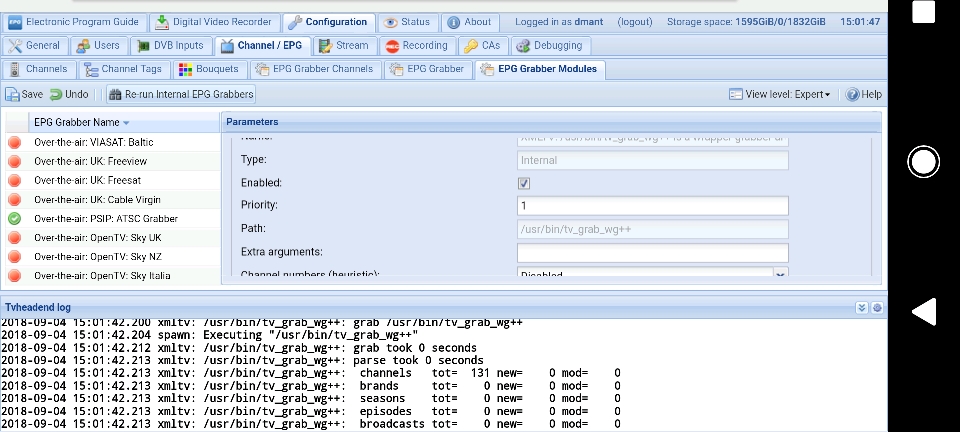Click the Undo button
The height and width of the screenshot is (432, 960).
click(x=69, y=94)
